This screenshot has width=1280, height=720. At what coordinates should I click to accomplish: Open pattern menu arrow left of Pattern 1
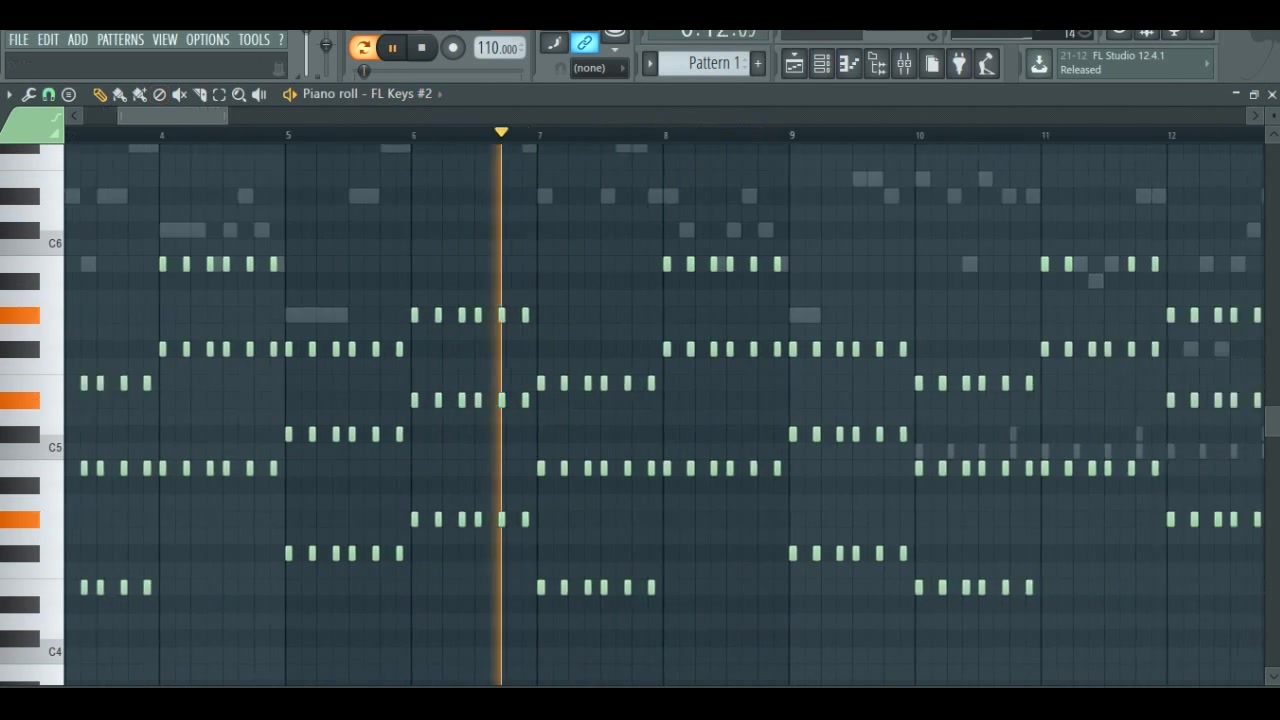point(649,64)
